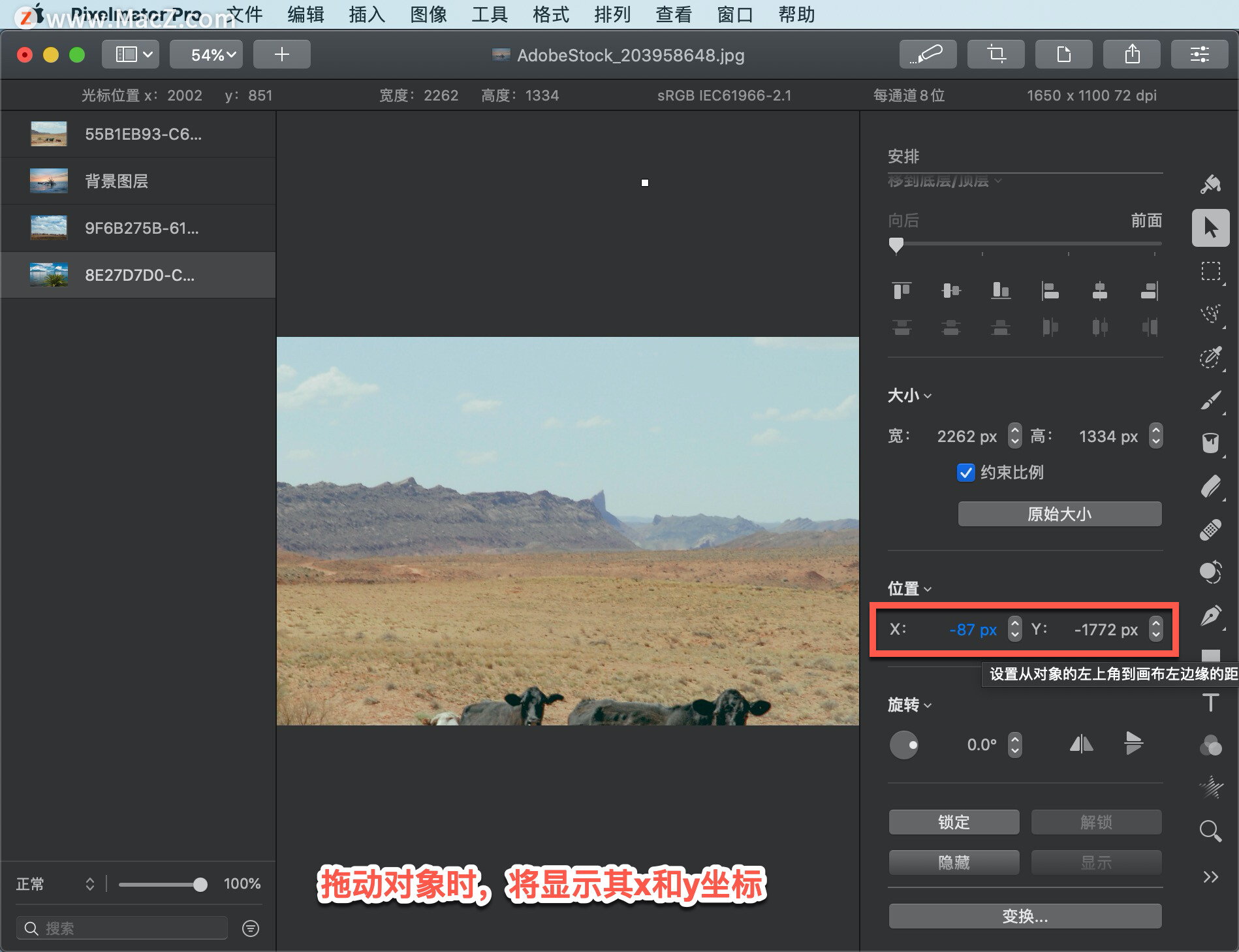Select the Rectangular Selection tool

[x=1211, y=271]
